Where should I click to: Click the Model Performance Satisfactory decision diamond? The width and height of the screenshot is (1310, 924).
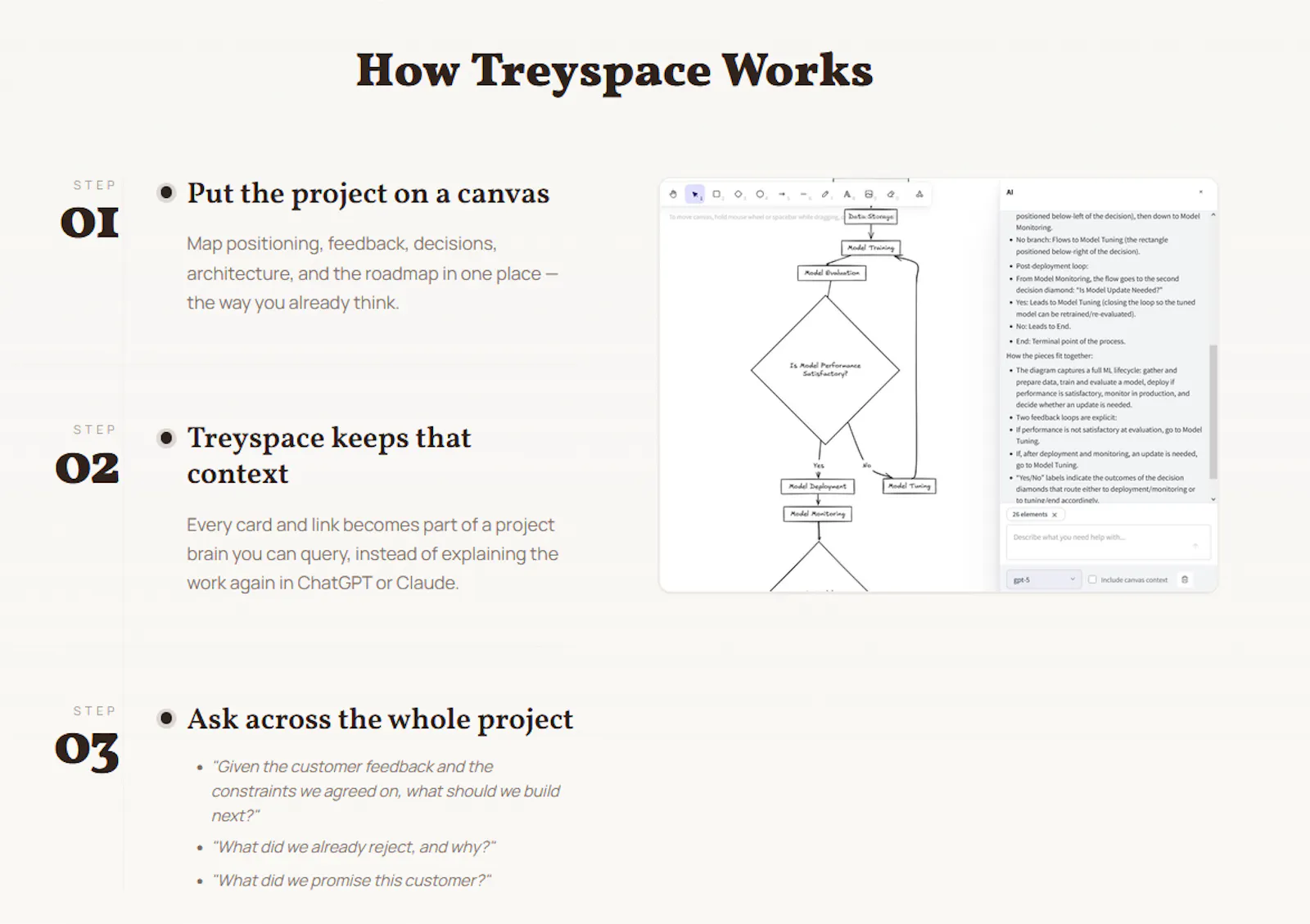[825, 369]
